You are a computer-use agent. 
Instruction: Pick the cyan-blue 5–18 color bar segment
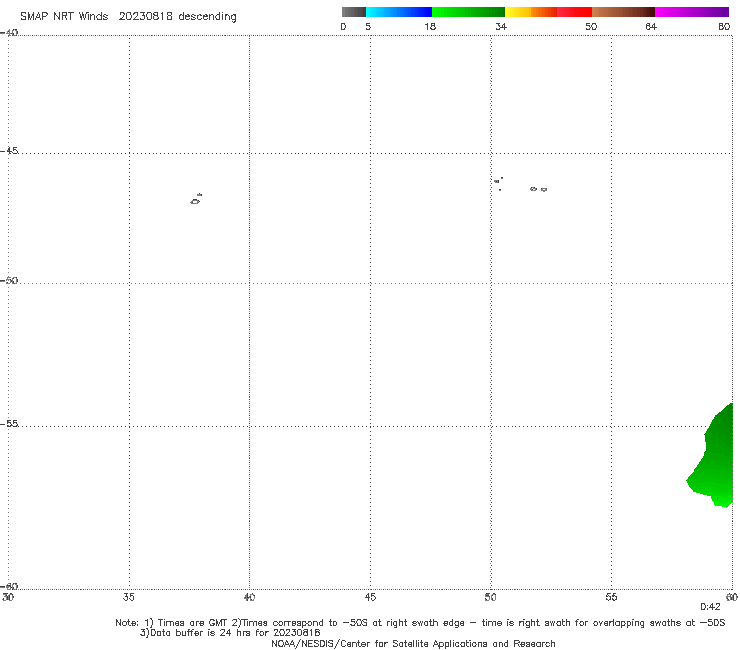(399, 12)
